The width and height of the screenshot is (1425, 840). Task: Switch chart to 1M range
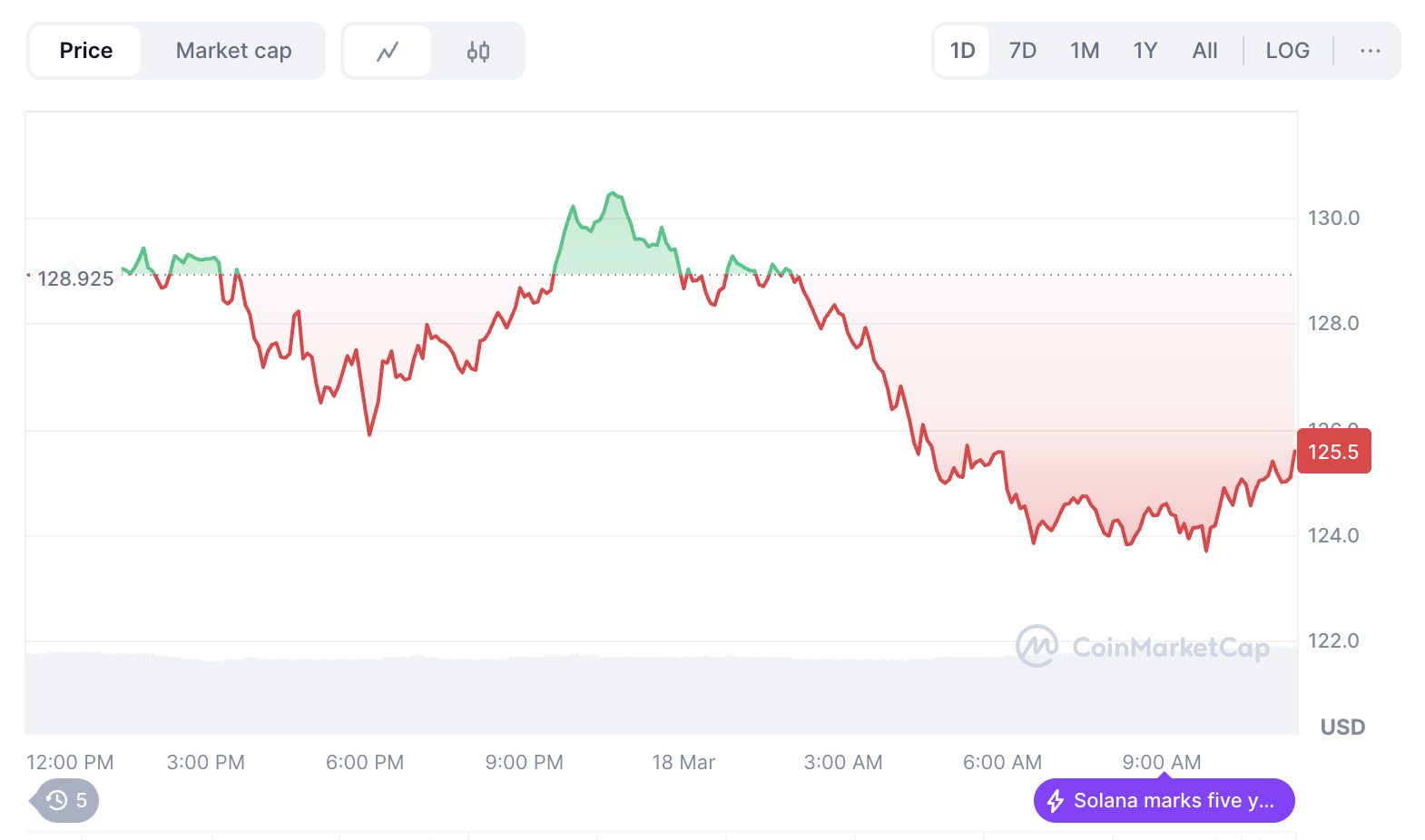pyautogui.click(x=1084, y=51)
